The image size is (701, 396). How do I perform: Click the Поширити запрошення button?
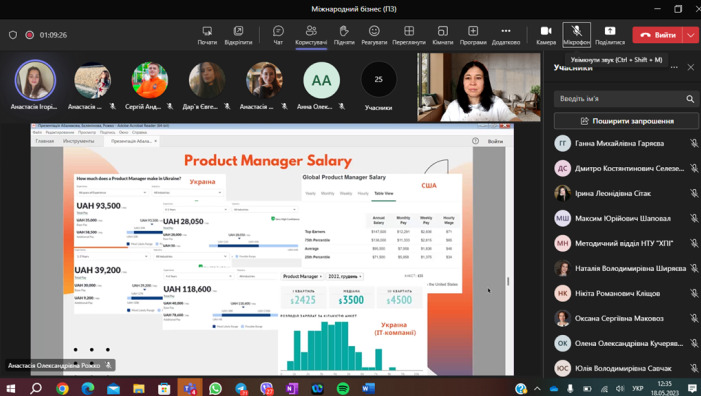point(626,121)
